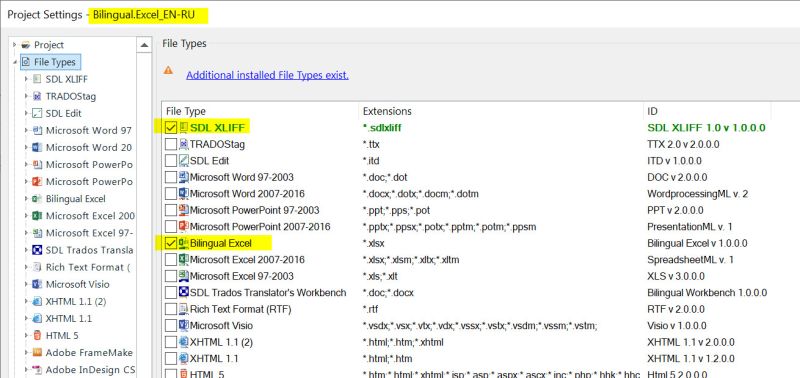Click the warning triangle icon near the link
This screenshot has height=378, width=800.
pyautogui.click(x=168, y=70)
